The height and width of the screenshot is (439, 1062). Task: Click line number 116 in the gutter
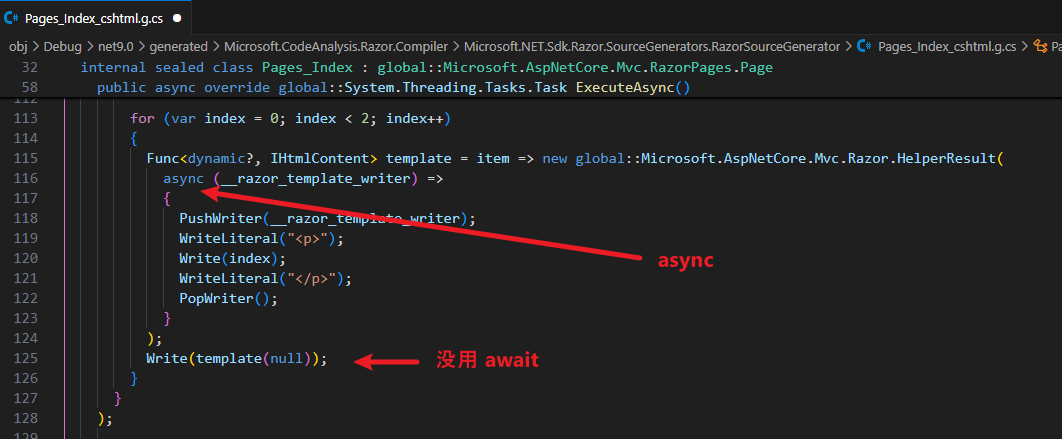click(26, 179)
